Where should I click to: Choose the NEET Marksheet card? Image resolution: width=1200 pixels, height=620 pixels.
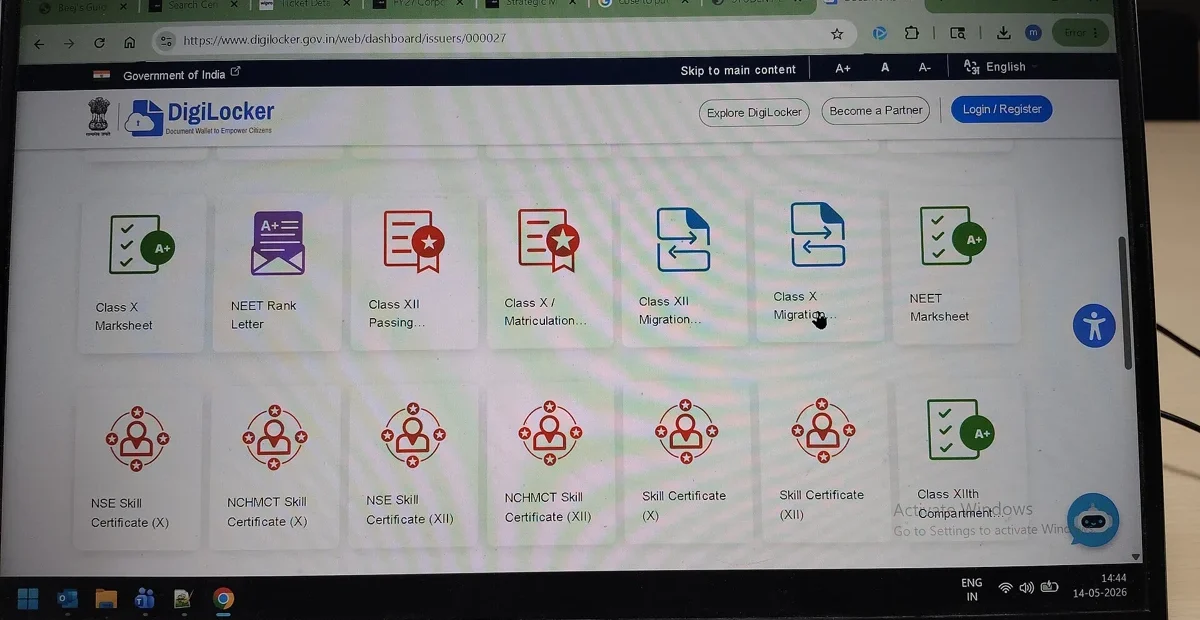(955, 267)
